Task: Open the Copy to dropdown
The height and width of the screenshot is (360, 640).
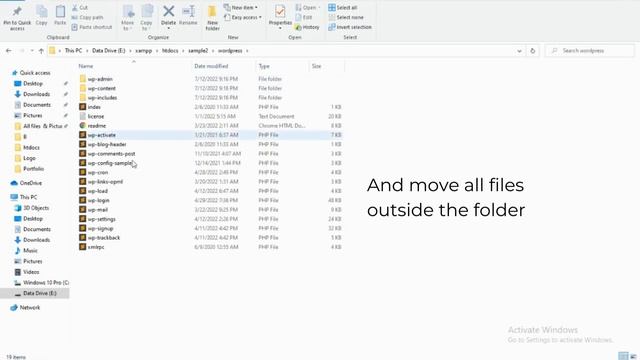Action: [146, 18]
